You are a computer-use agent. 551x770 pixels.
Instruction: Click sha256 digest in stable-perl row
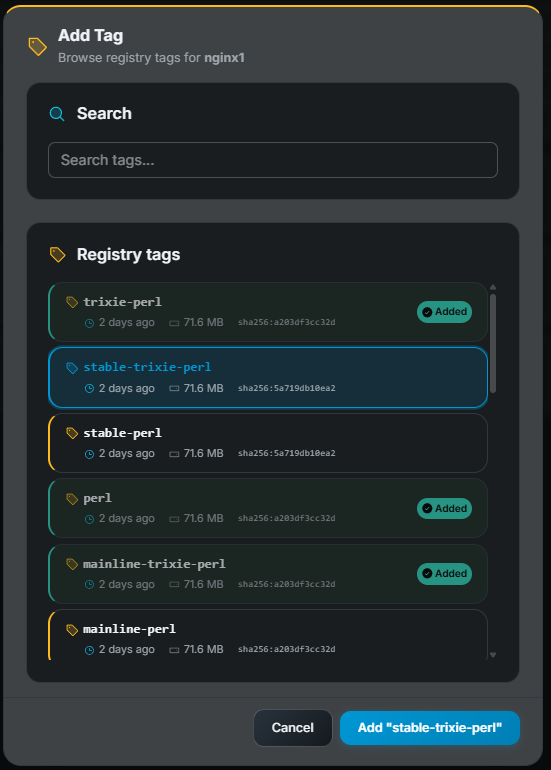287,453
